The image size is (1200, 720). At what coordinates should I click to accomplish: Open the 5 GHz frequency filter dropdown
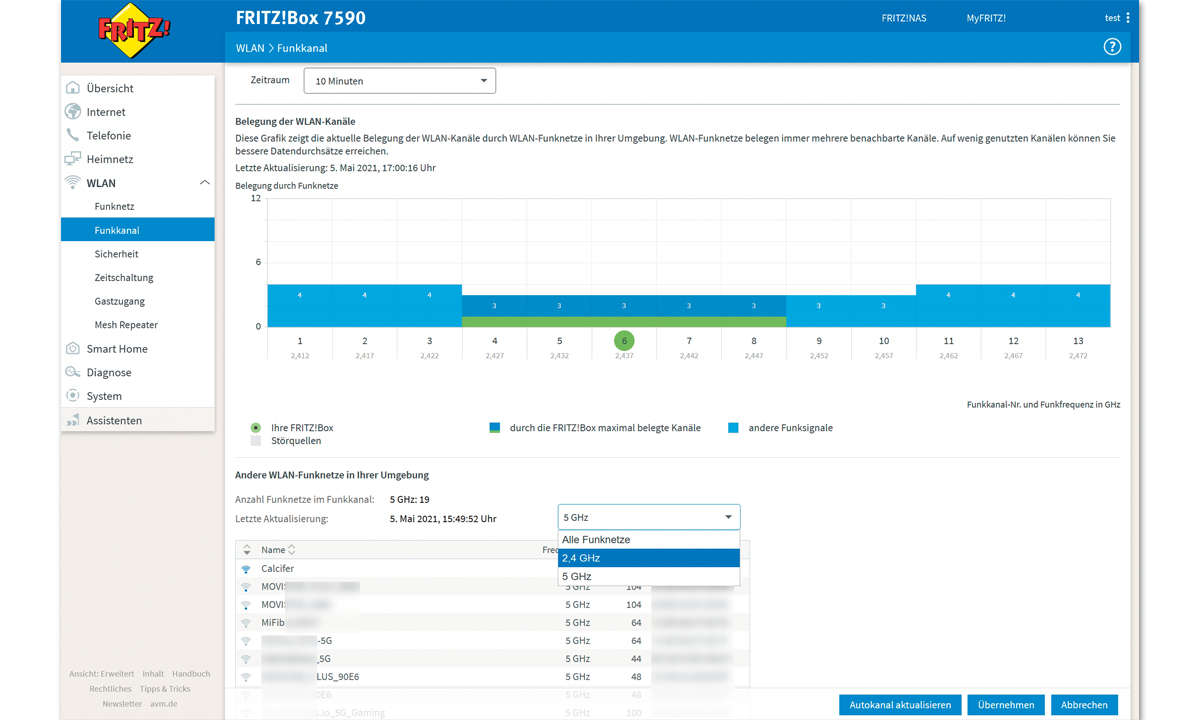[x=649, y=517]
